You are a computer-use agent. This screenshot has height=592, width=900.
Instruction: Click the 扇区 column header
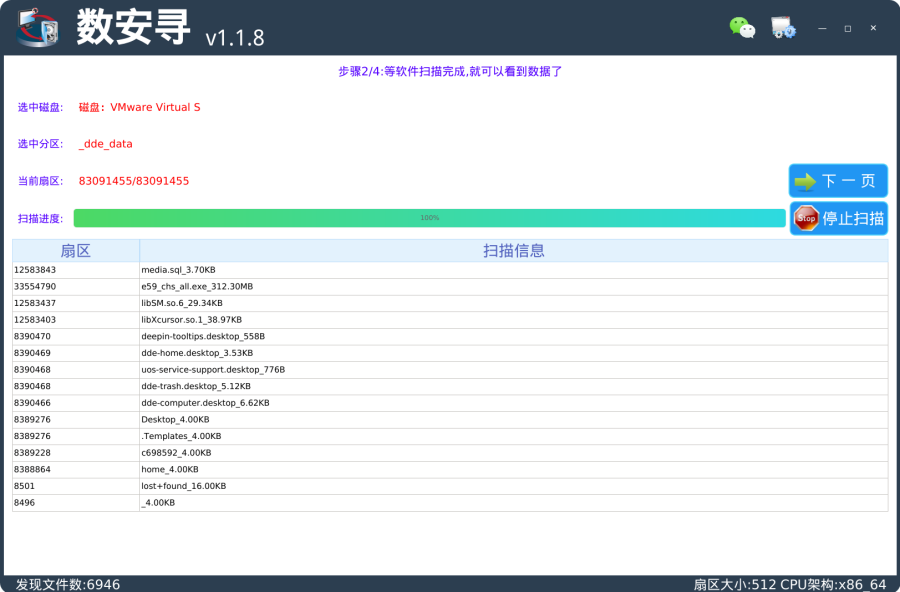pyautogui.click(x=76, y=251)
